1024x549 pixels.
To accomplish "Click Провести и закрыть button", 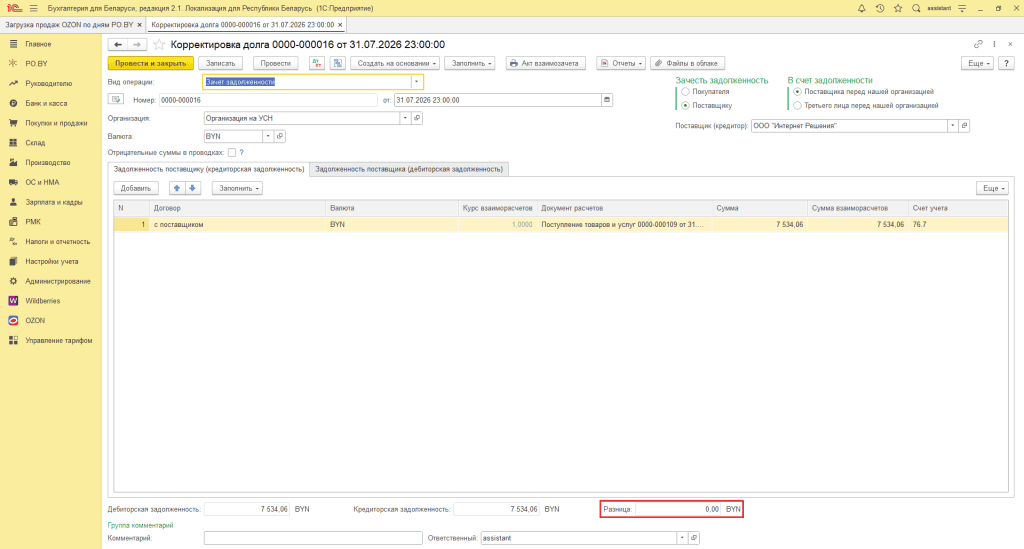I will pyautogui.click(x=150, y=63).
